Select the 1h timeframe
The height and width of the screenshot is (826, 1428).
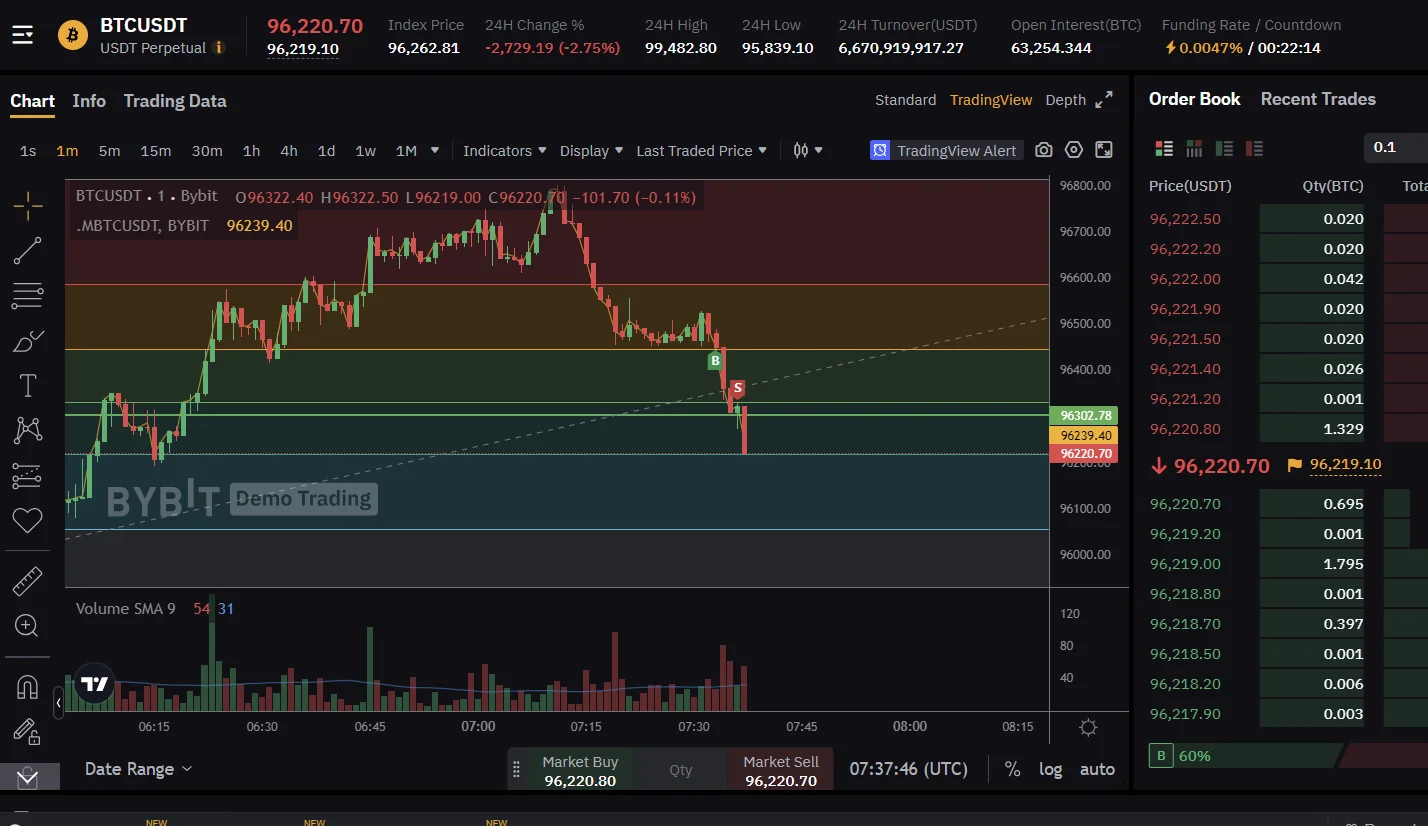[x=251, y=151]
